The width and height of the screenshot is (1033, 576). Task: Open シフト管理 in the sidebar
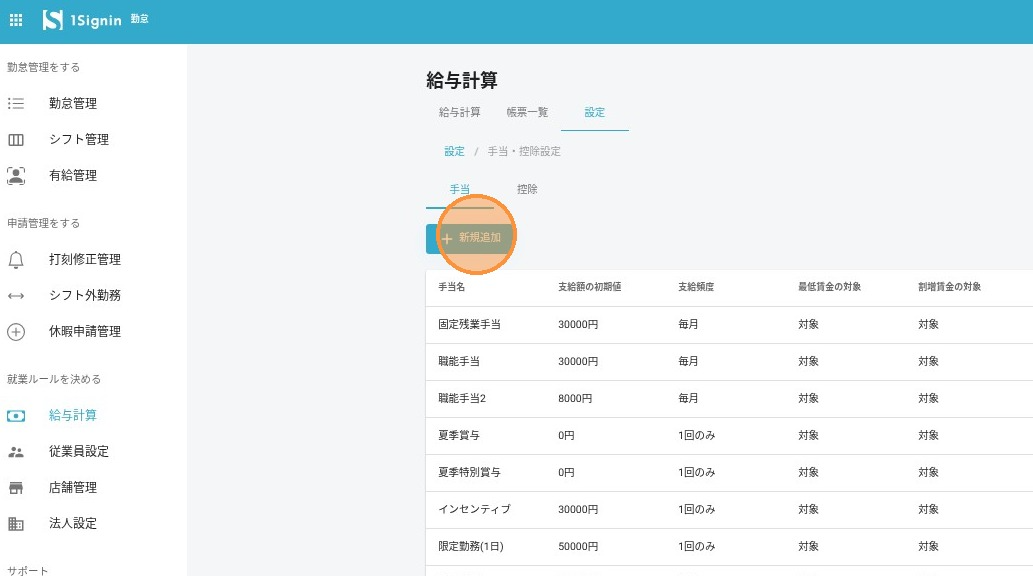point(79,140)
